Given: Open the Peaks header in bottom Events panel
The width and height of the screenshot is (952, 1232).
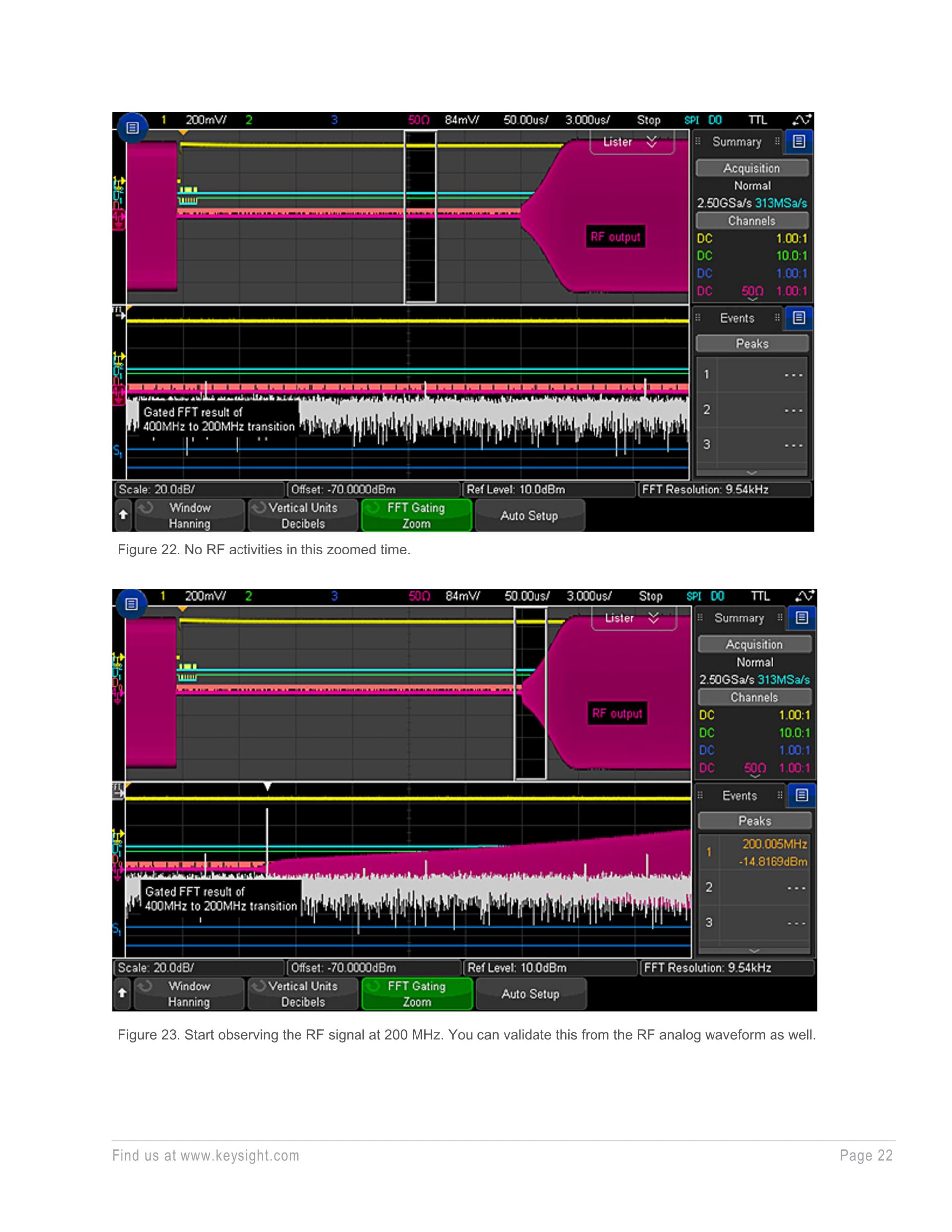Looking at the screenshot, I should point(754,821).
